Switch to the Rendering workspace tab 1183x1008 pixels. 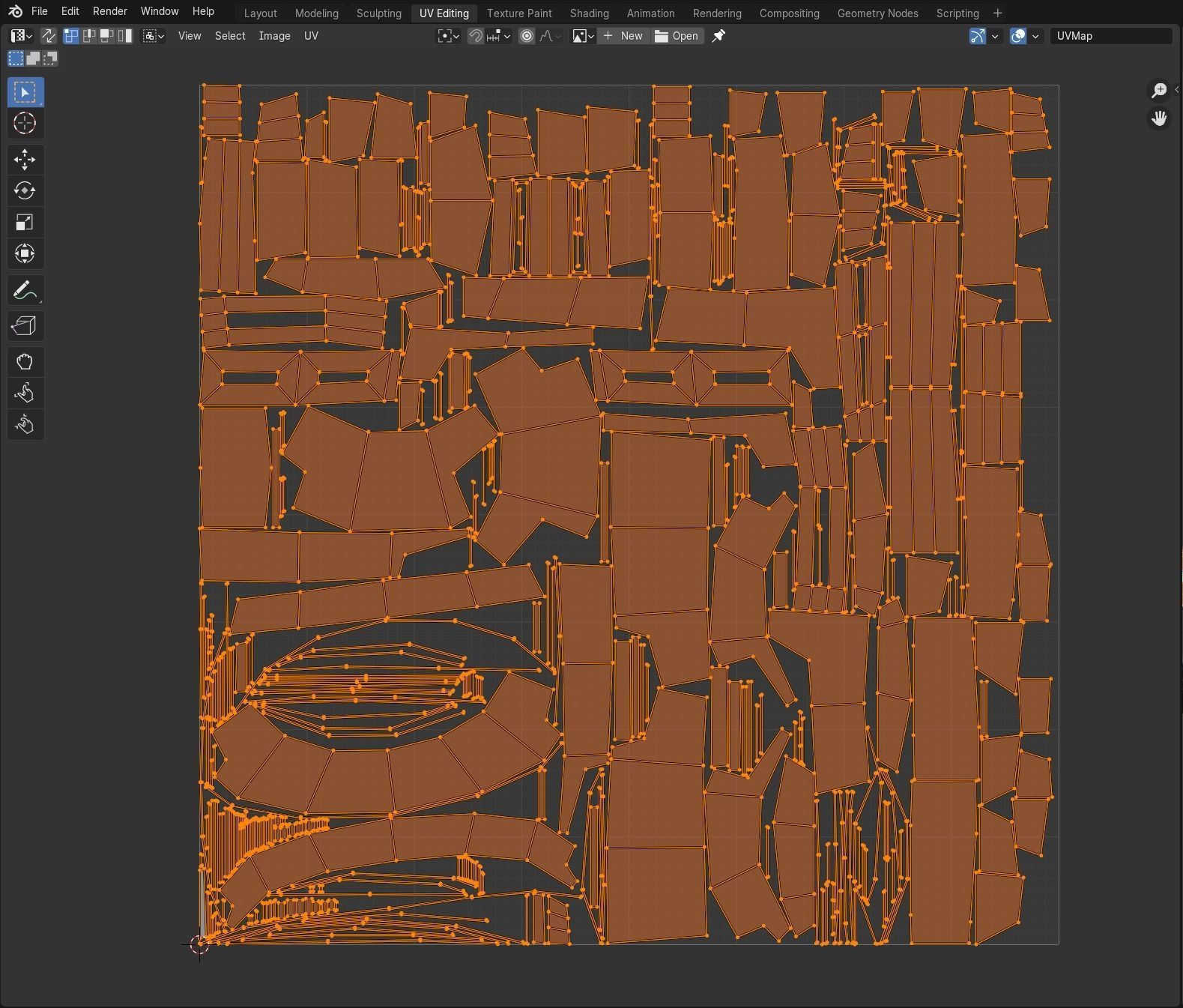[x=717, y=13]
